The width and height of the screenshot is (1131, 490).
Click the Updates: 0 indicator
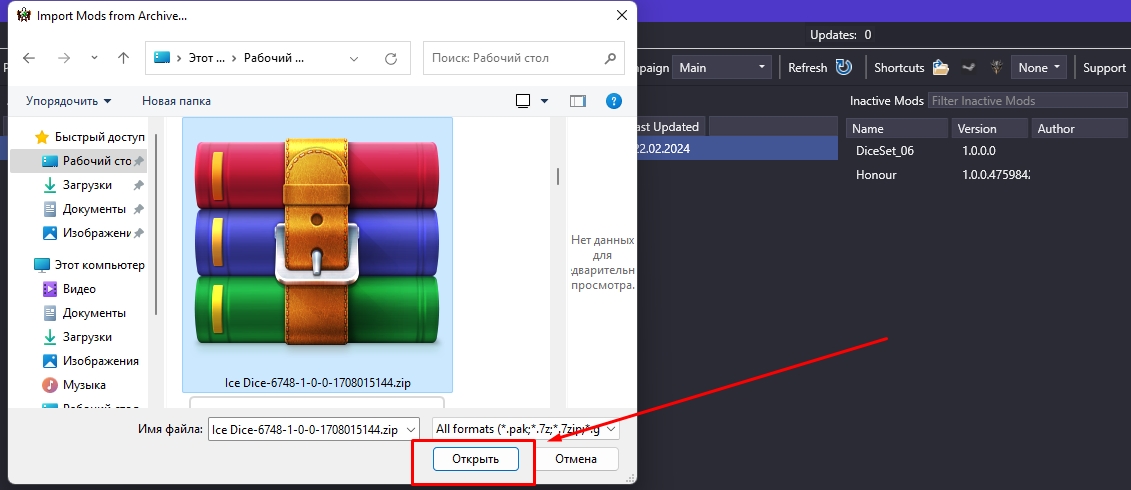point(841,35)
